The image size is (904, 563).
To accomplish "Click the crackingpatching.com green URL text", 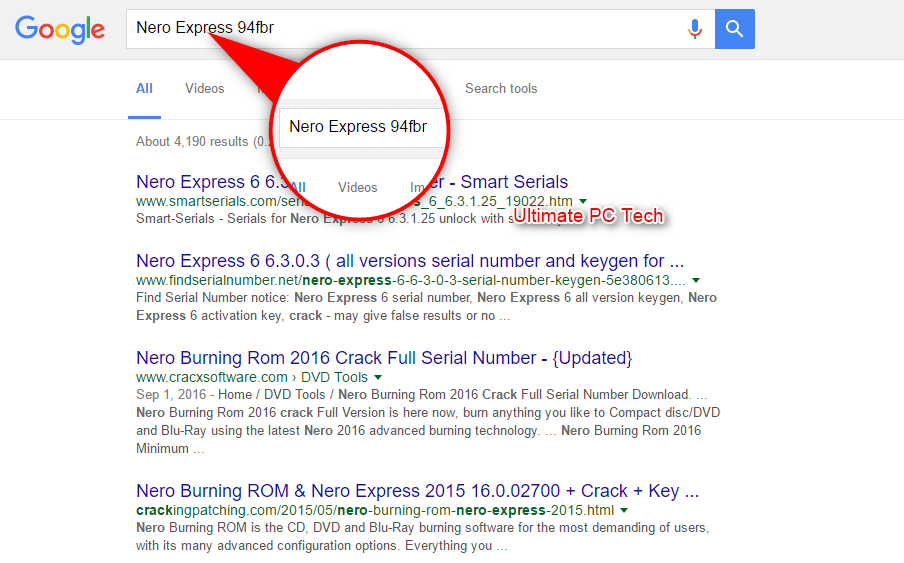I will coord(375,511).
